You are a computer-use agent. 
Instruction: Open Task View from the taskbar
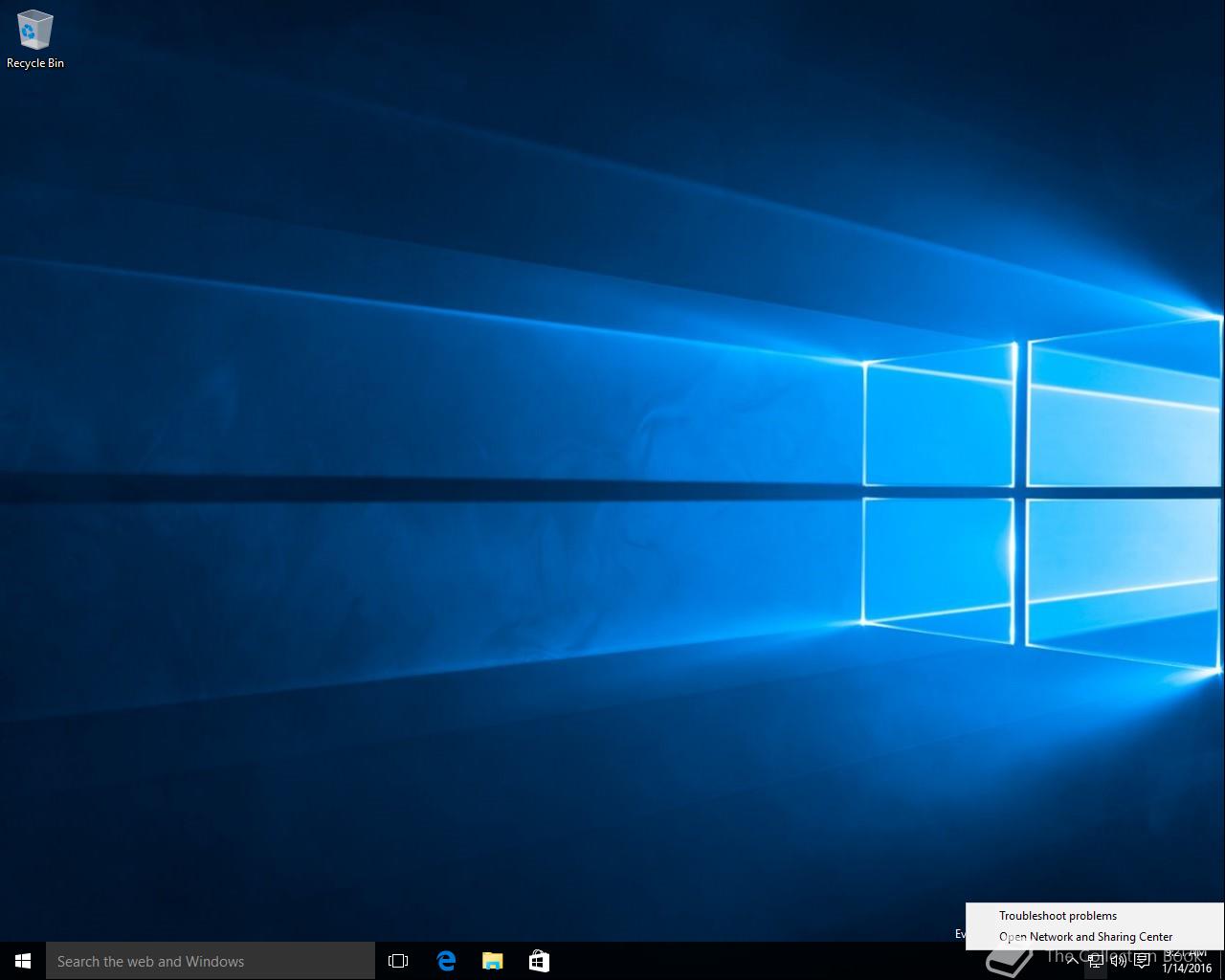pos(398,961)
